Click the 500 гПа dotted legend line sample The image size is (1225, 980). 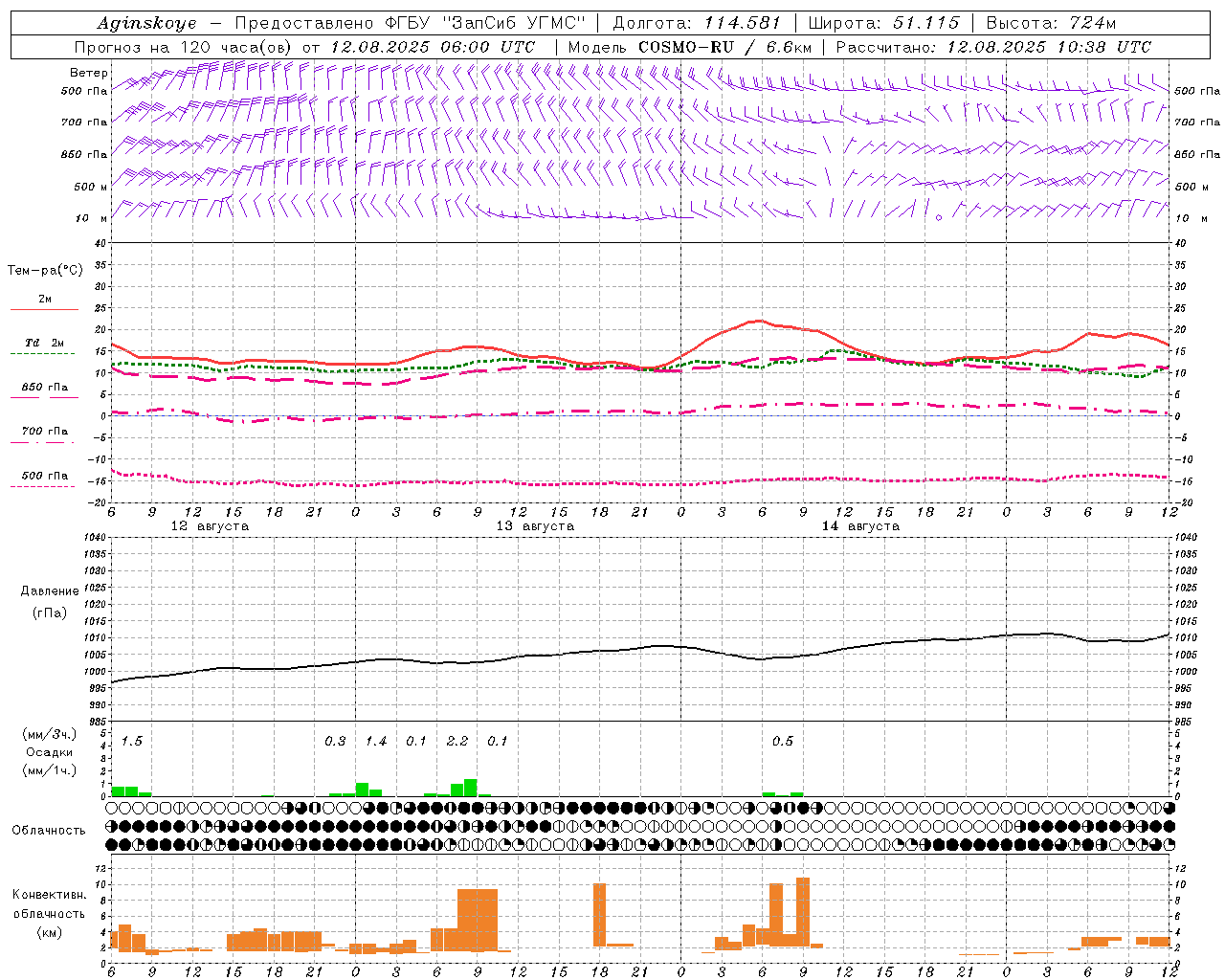pos(43,486)
